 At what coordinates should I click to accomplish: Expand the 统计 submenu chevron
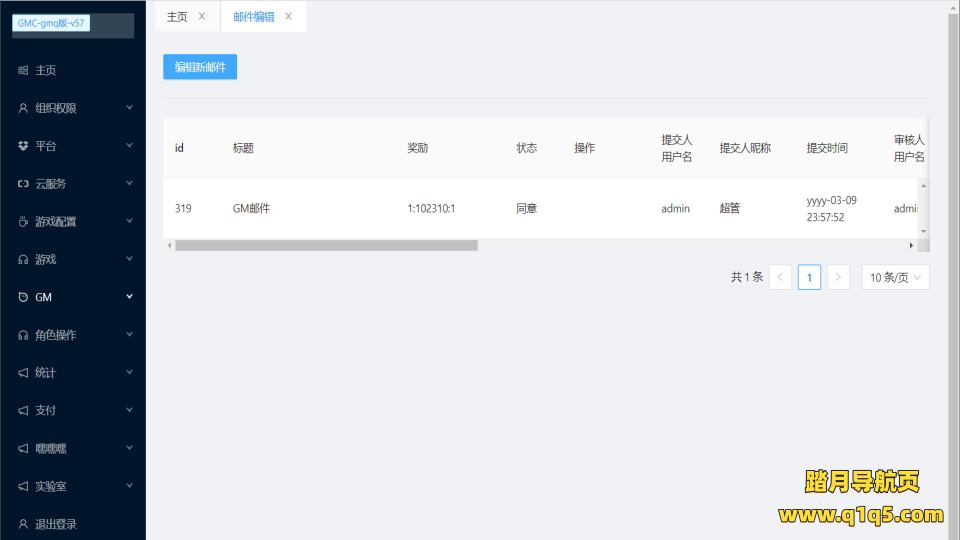129,372
